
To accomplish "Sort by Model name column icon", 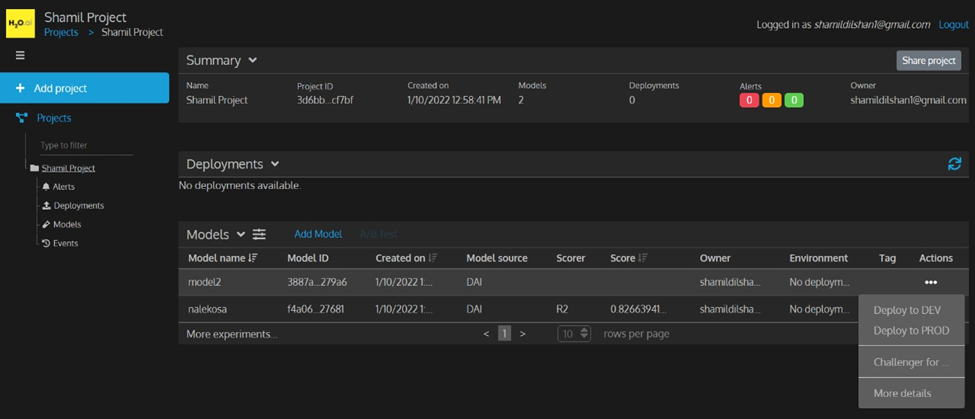I will pos(254,258).
